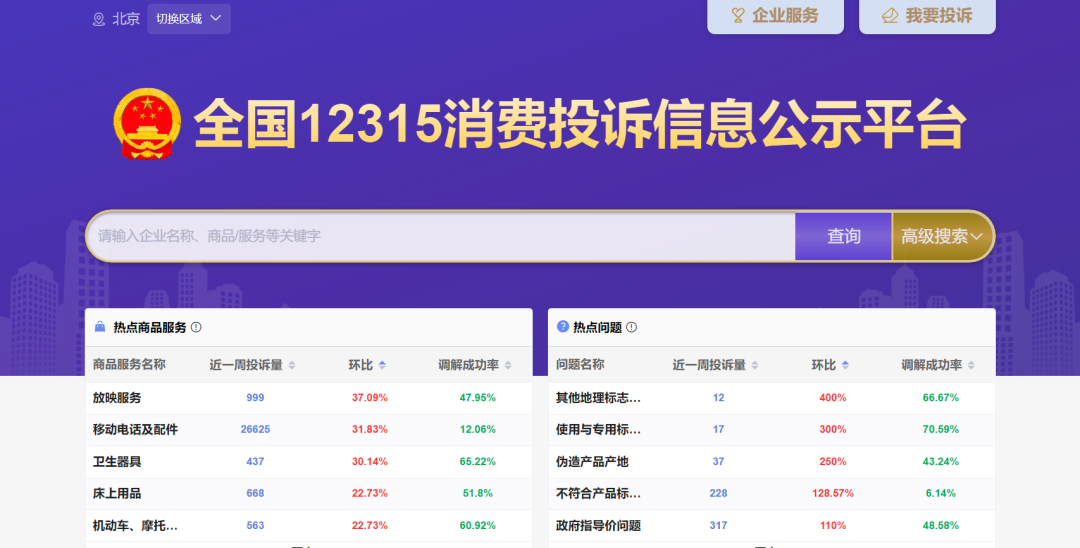Screen dimensions: 1080x548
Task: Click the national emblem logo
Action: click(x=147, y=124)
